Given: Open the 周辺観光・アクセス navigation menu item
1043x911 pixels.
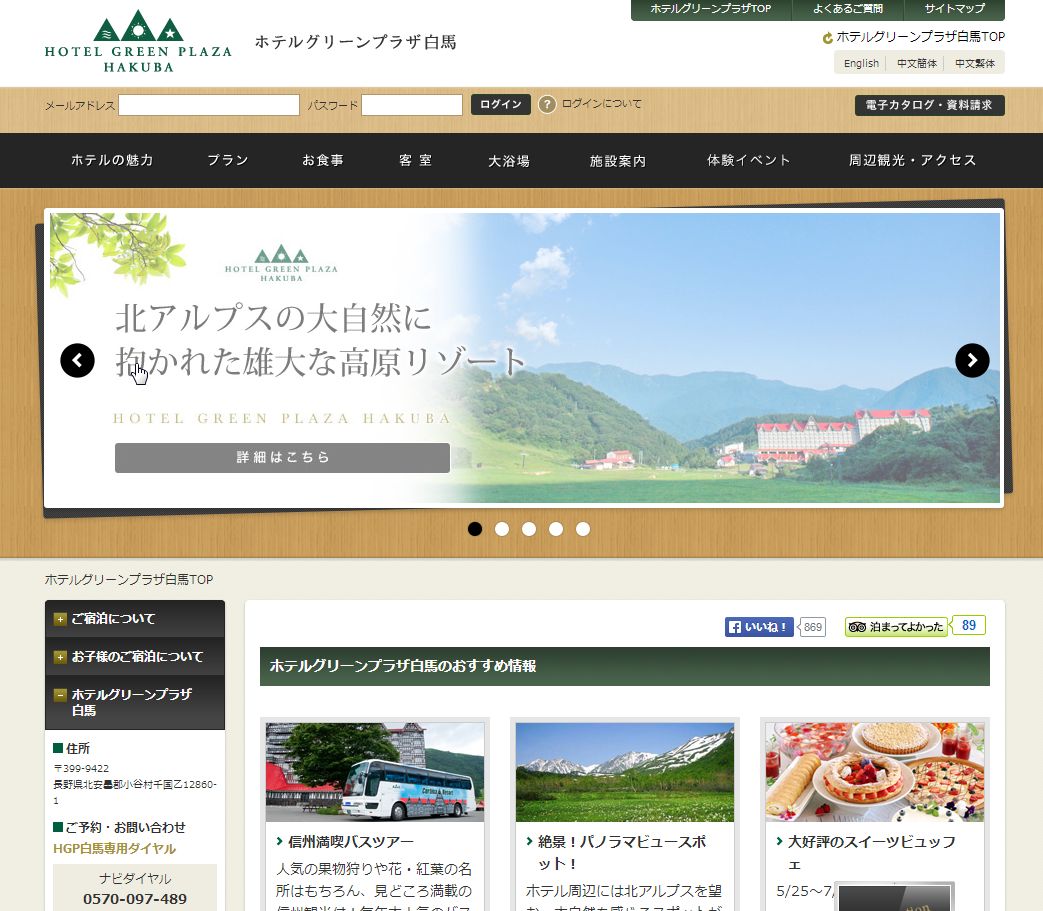Looking at the screenshot, I should pyautogui.click(x=912, y=160).
